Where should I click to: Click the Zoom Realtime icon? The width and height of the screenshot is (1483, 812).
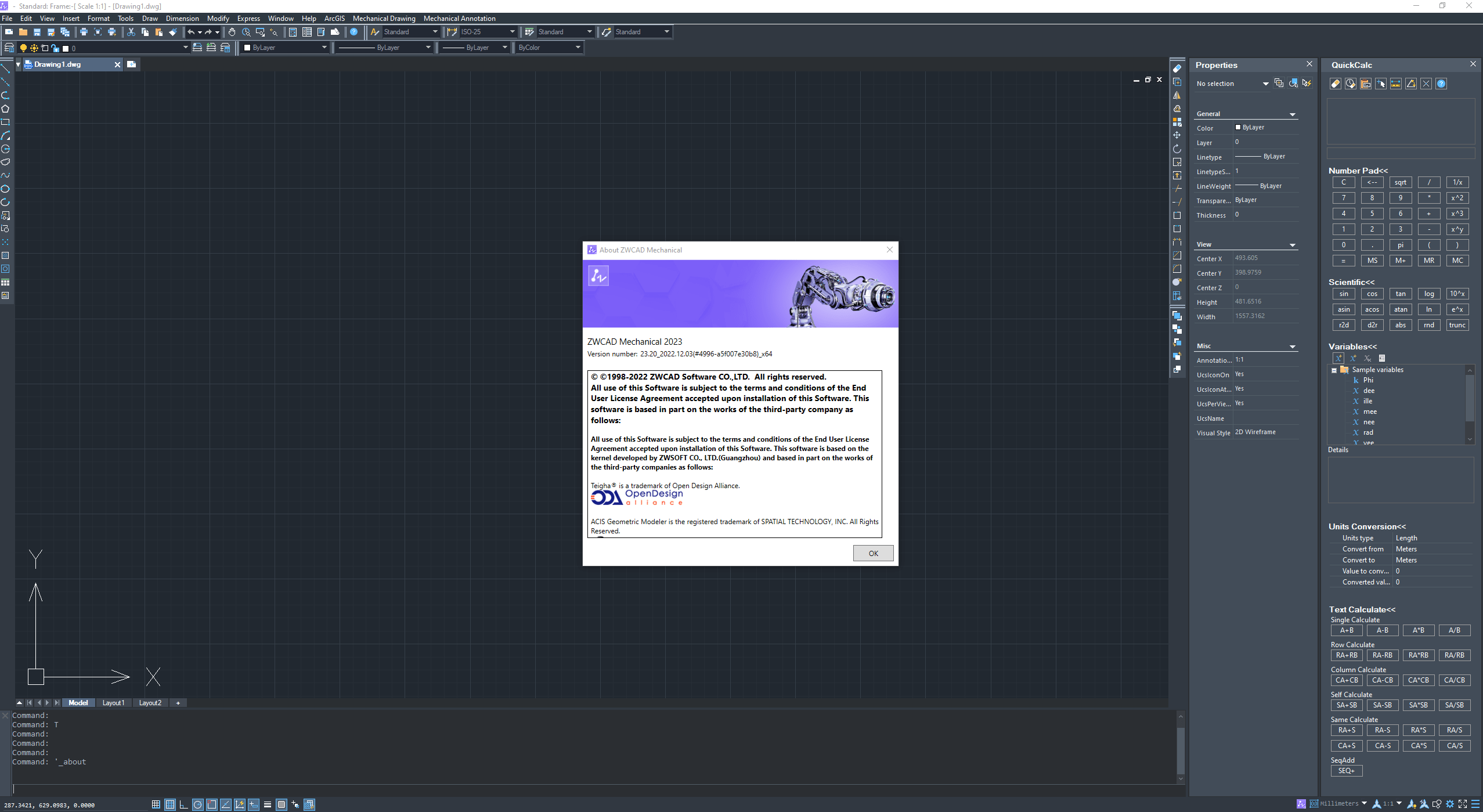[x=246, y=32]
